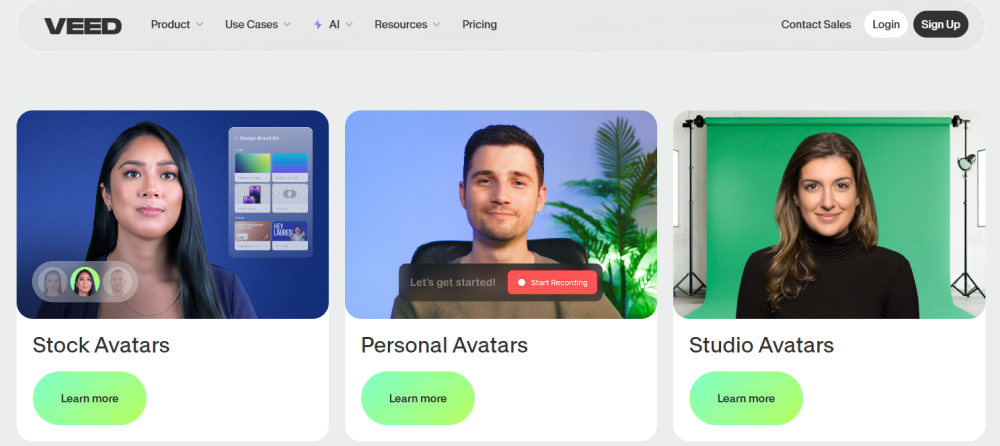This screenshot has height=446, width=1000.
Task: Open the AI menu
Action: pos(333,25)
